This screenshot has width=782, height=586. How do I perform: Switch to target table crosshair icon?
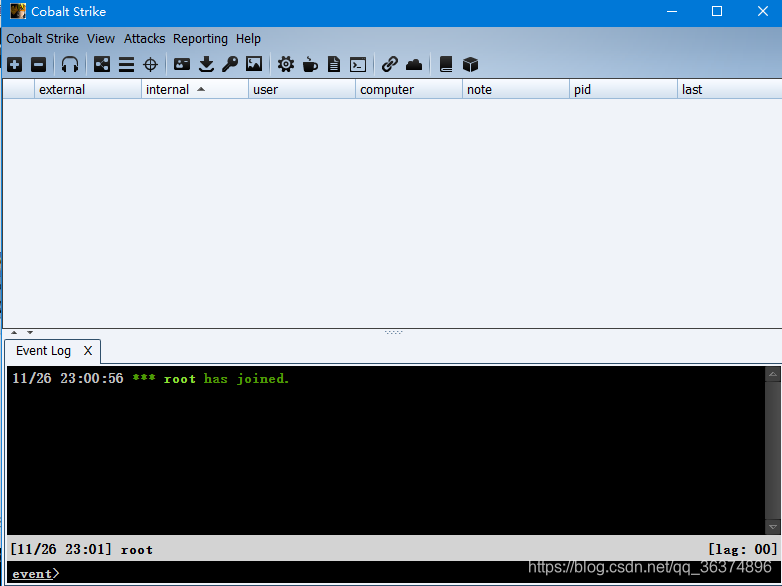pos(150,64)
